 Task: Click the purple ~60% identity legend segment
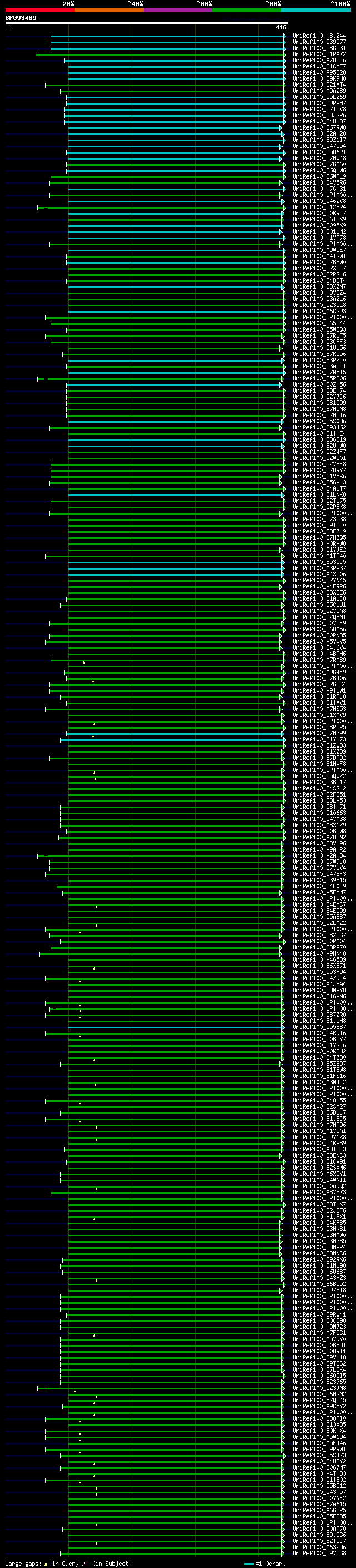pos(177,10)
